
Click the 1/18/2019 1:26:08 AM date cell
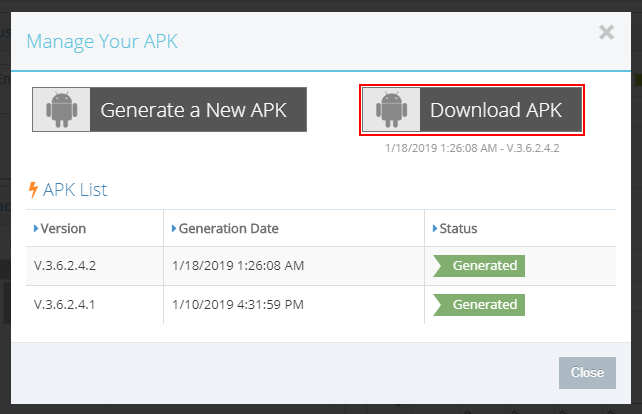tap(294, 266)
